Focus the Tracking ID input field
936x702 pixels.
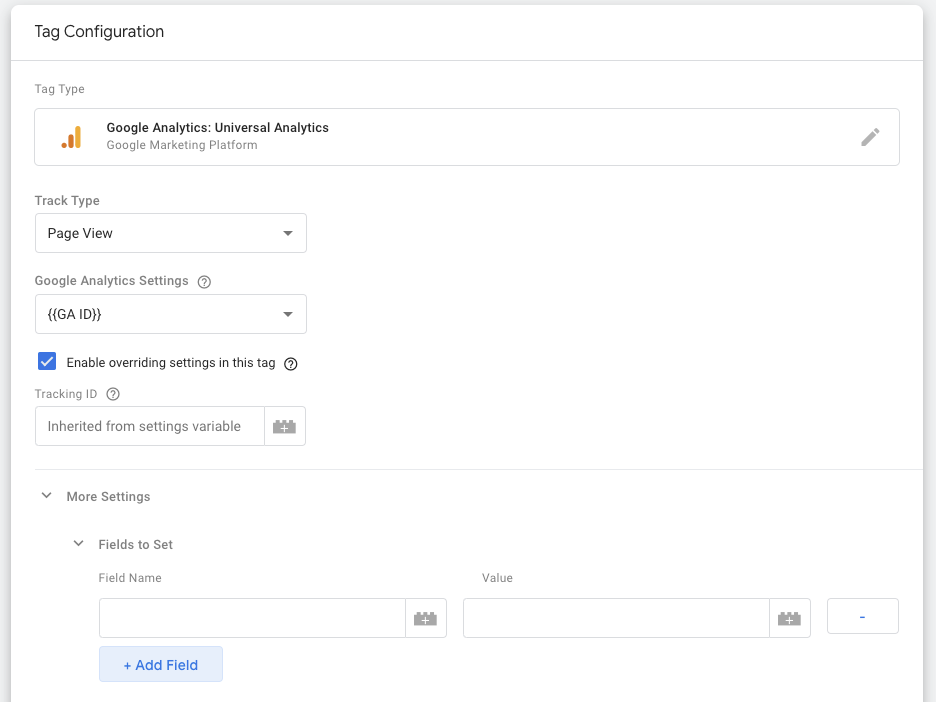click(x=150, y=426)
